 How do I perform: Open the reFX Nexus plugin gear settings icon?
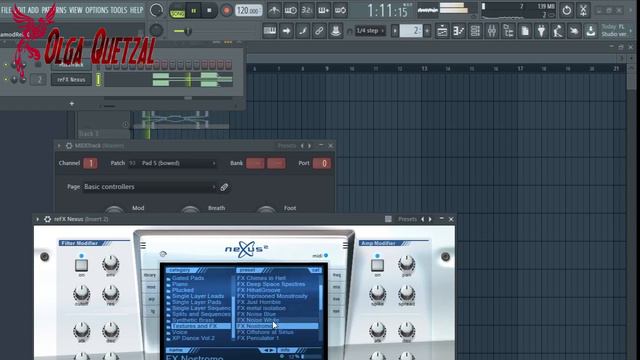point(47,219)
